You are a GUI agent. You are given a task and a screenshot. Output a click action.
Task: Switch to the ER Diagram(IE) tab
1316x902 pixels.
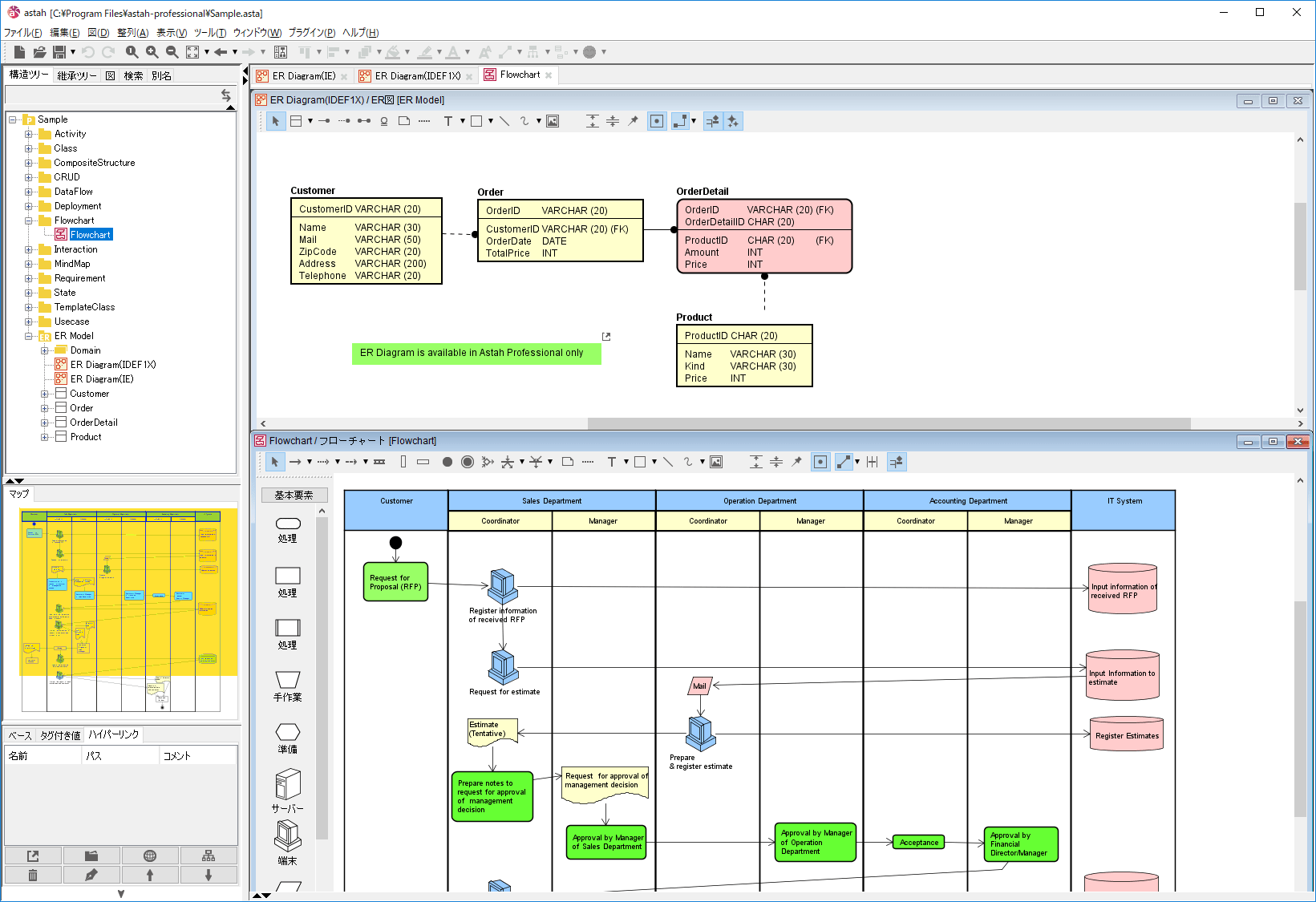[303, 75]
